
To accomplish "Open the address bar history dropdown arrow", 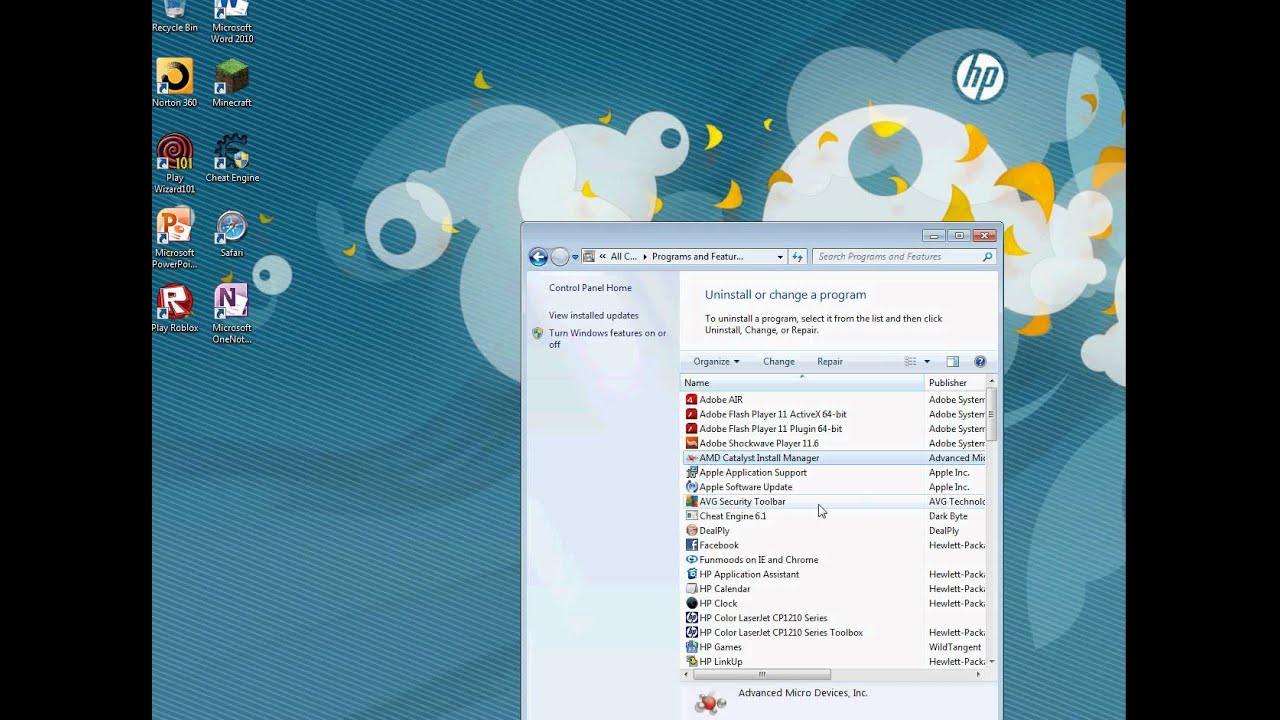I will tap(780, 257).
